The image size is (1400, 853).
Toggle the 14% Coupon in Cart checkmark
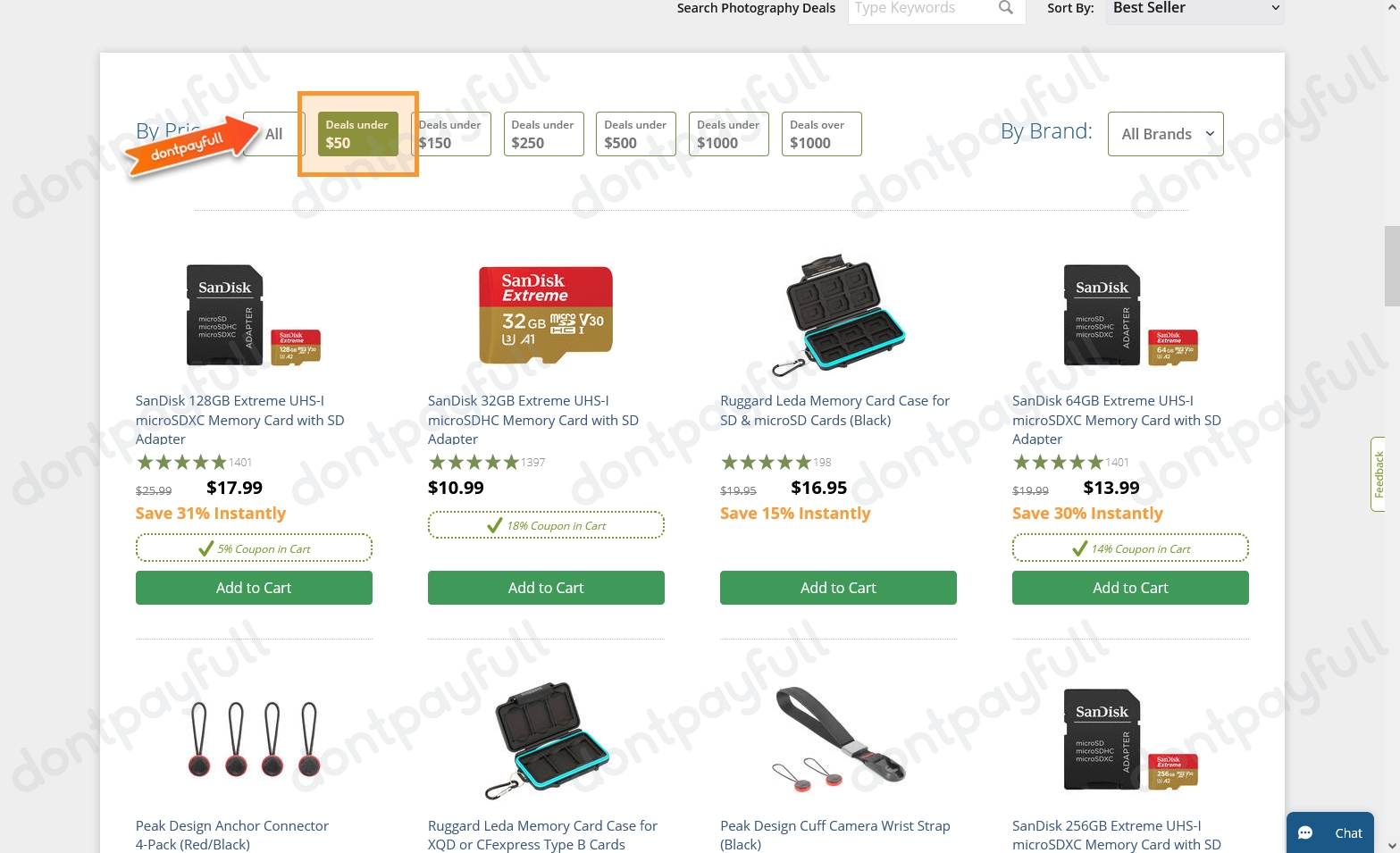1079,548
